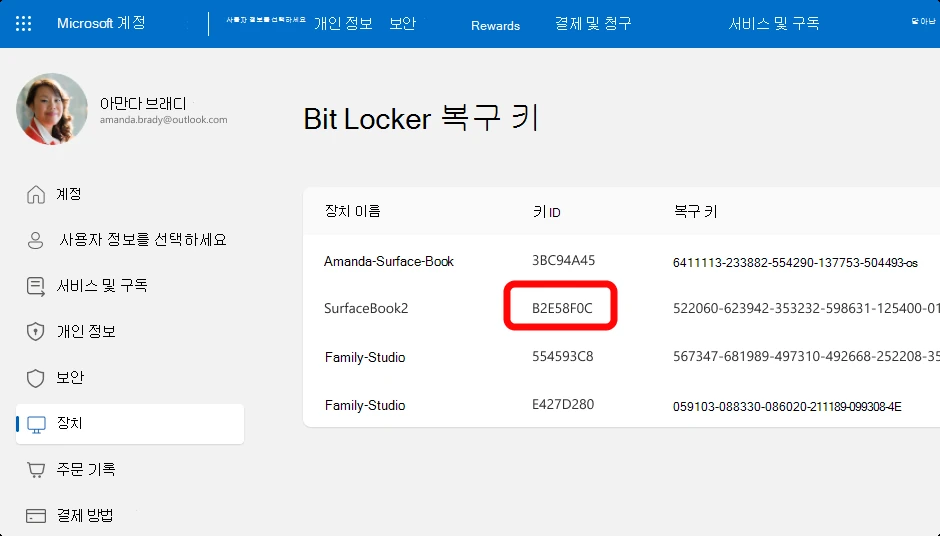The image size is (940, 536).
Task: Select Family-Studio row with key 554593C8
Action: (365, 357)
